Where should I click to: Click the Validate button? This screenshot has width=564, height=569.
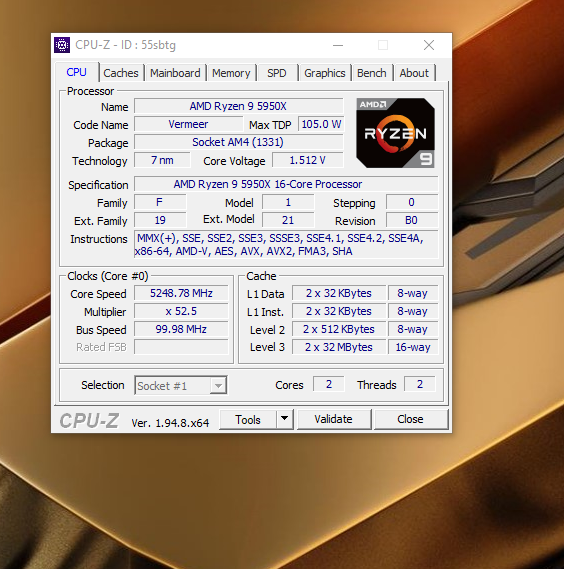(334, 419)
